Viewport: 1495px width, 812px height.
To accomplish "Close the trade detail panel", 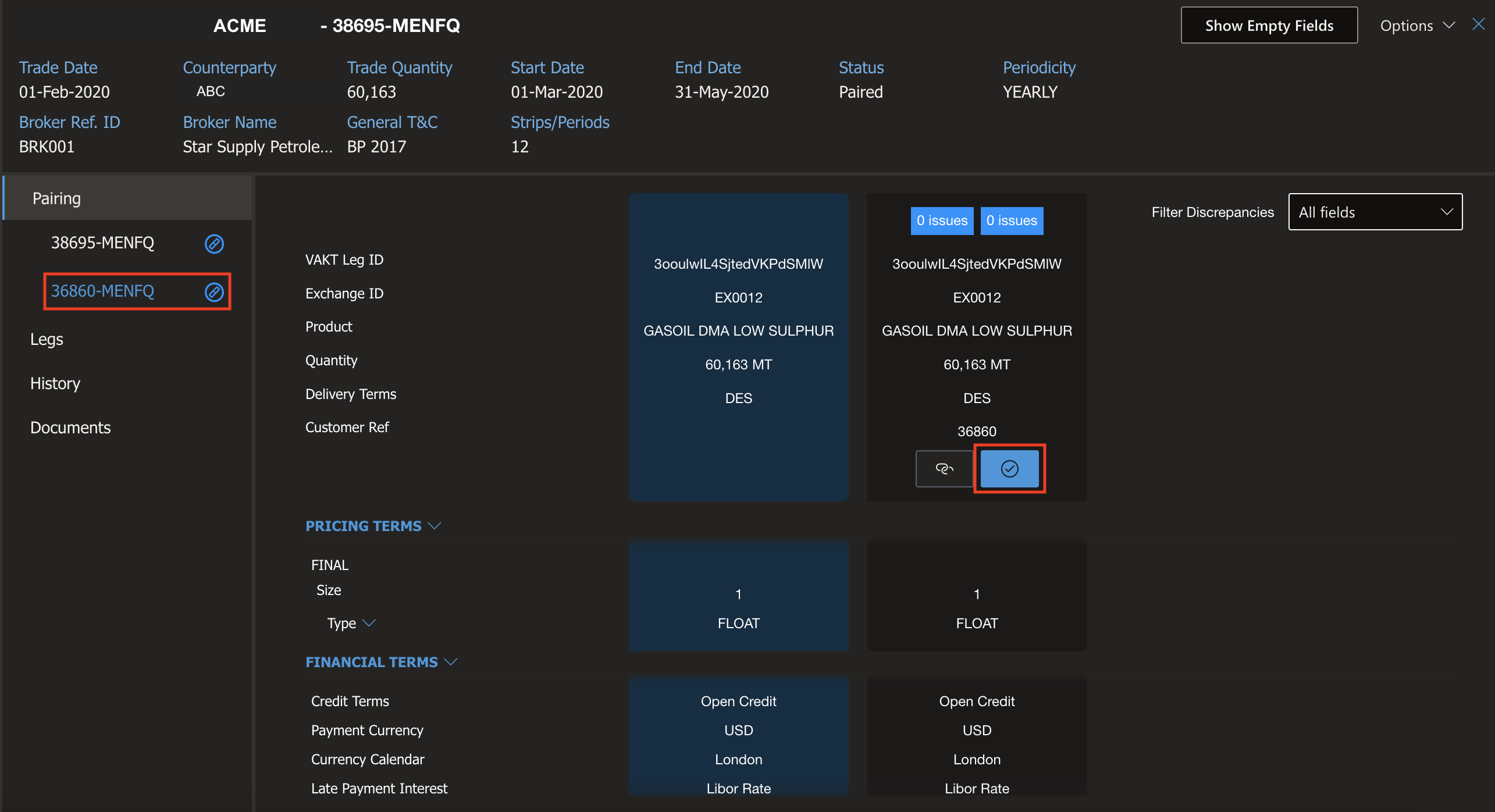I will tap(1478, 24).
